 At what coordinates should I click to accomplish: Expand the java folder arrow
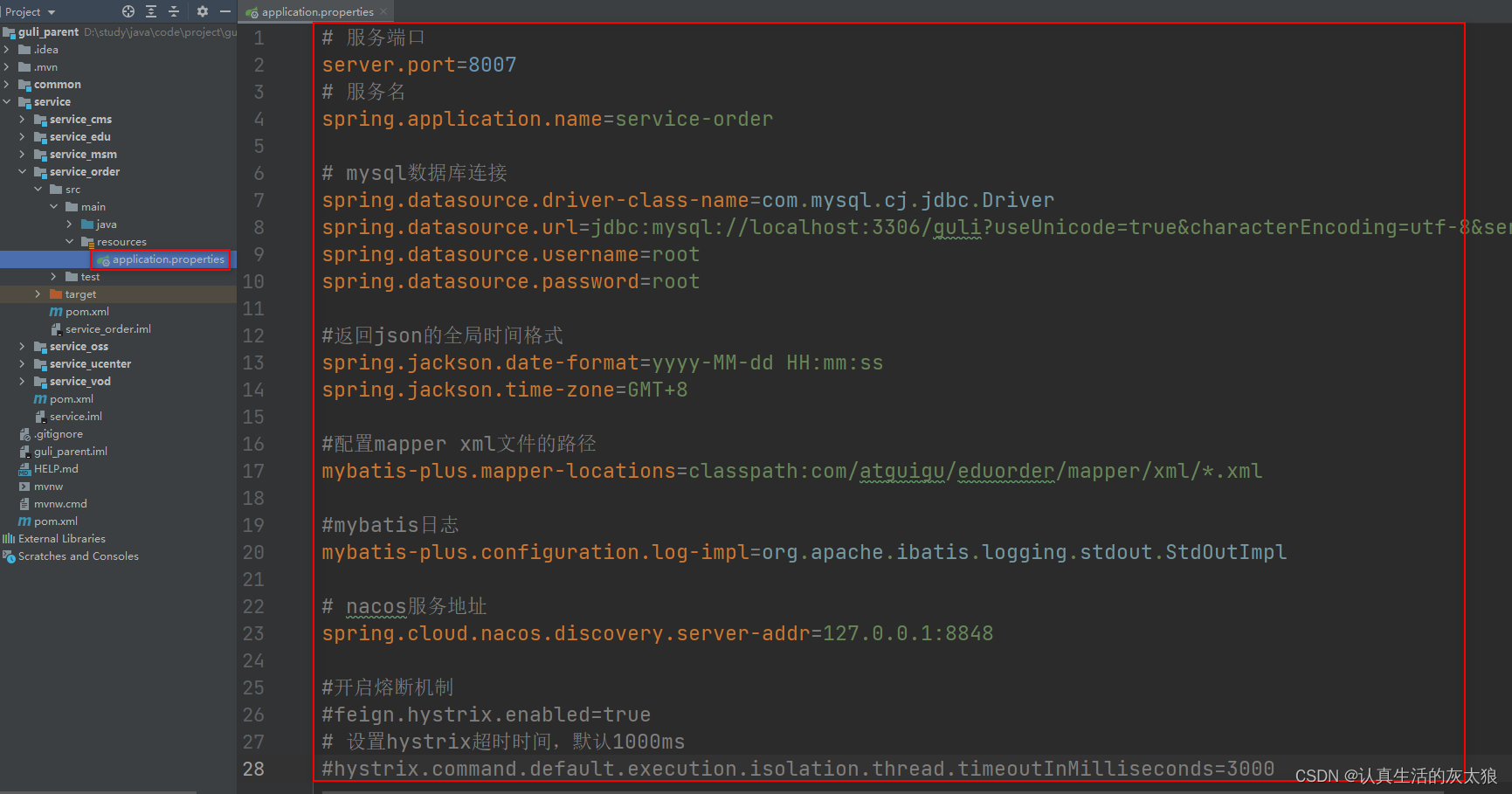click(x=70, y=224)
